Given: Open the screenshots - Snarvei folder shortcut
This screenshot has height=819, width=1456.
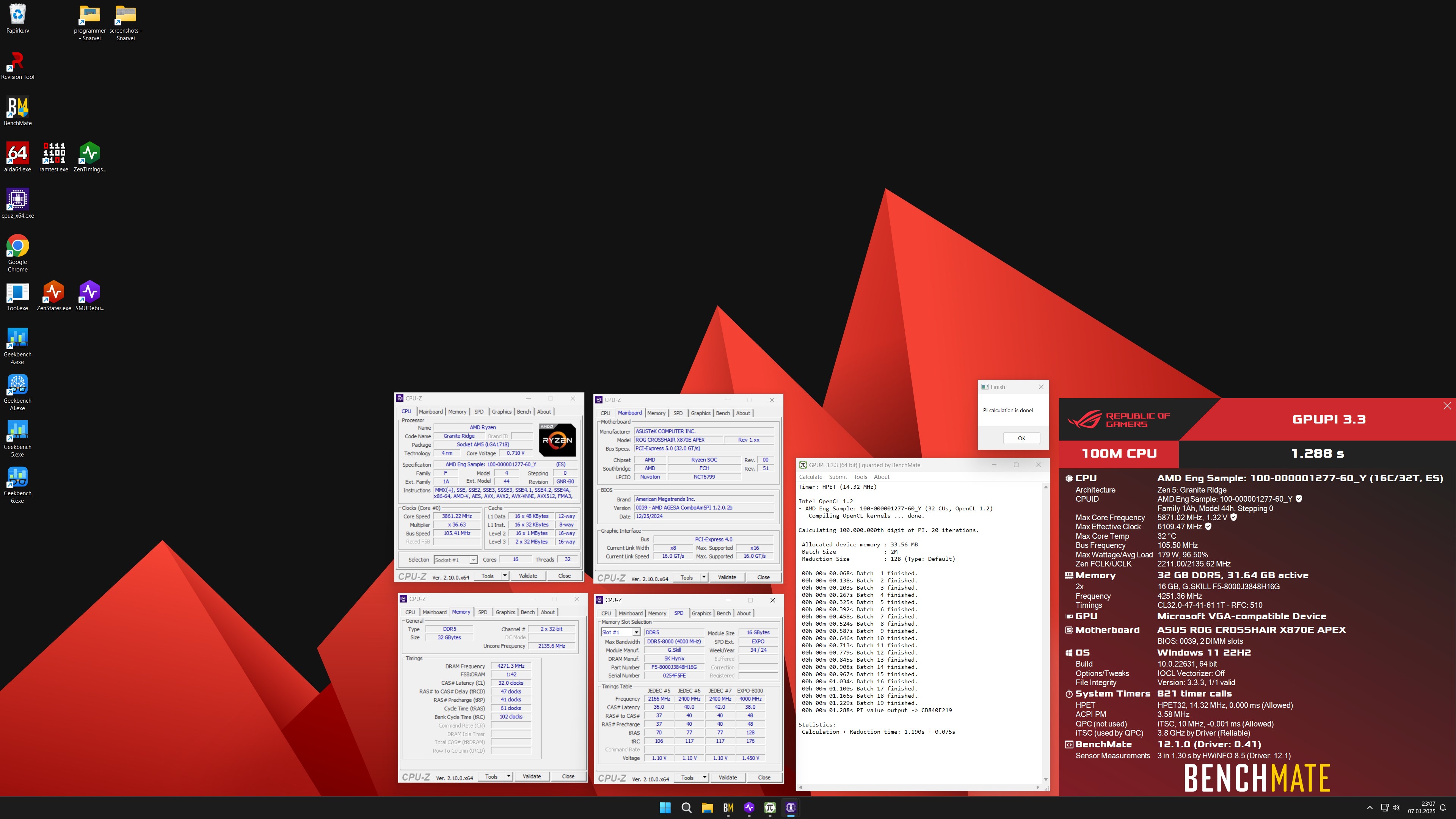Looking at the screenshot, I should 126,23.
